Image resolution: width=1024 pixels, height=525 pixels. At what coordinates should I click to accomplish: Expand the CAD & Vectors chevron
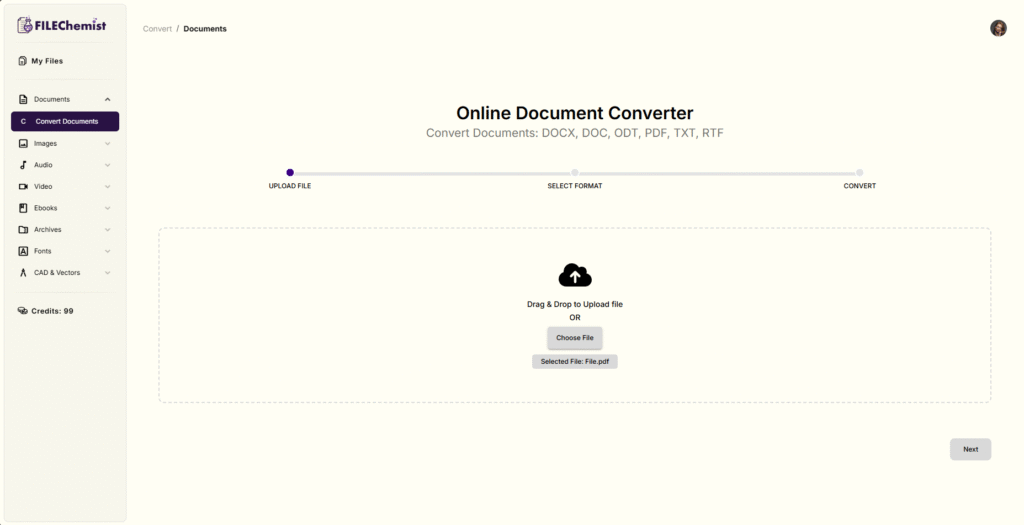pyautogui.click(x=107, y=273)
